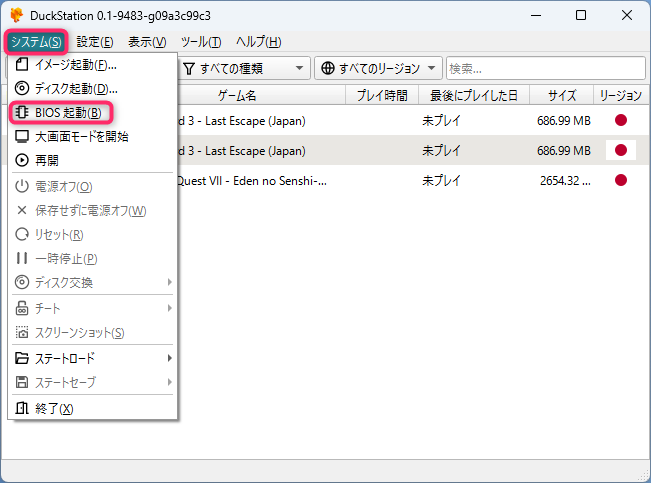Click the resume play icon
The height and width of the screenshot is (483, 651).
coord(22,160)
